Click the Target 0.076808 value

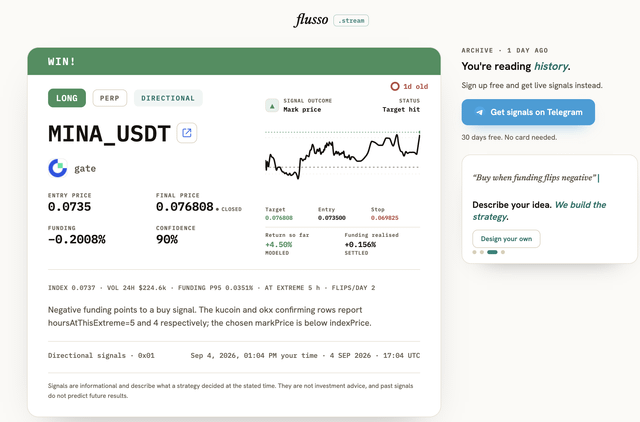point(279,218)
